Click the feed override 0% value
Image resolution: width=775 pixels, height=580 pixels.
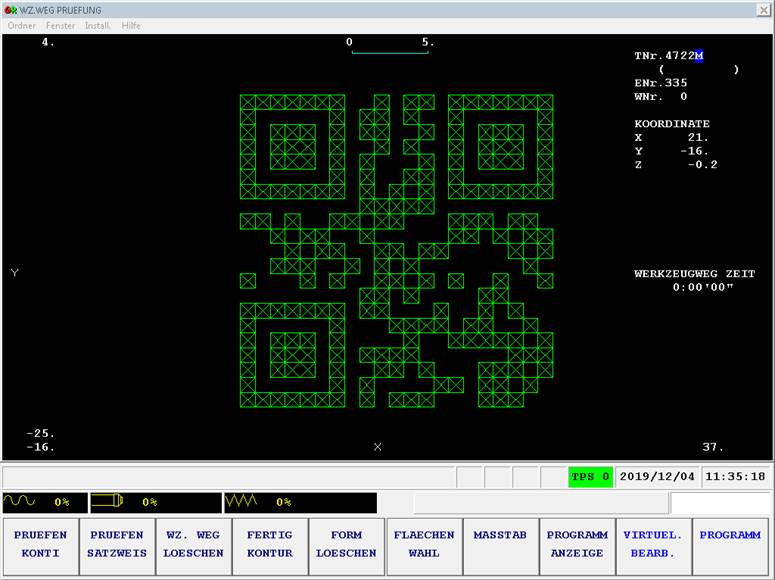click(x=62, y=502)
